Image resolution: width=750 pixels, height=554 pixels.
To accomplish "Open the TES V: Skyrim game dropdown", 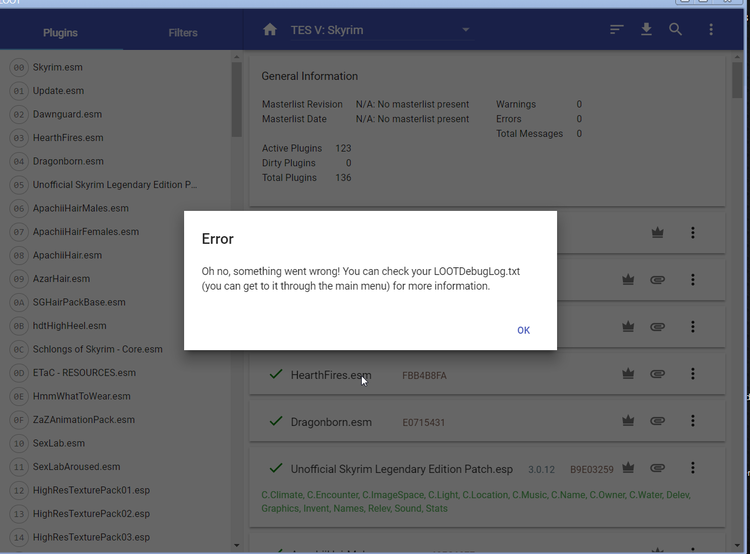I will [380, 30].
